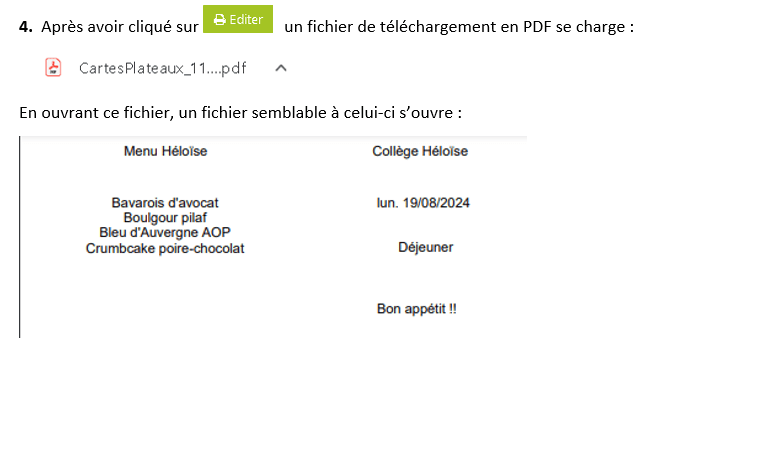Click the printer icon in Editer button
This screenshot has height=455, width=764.
[x=220, y=19]
